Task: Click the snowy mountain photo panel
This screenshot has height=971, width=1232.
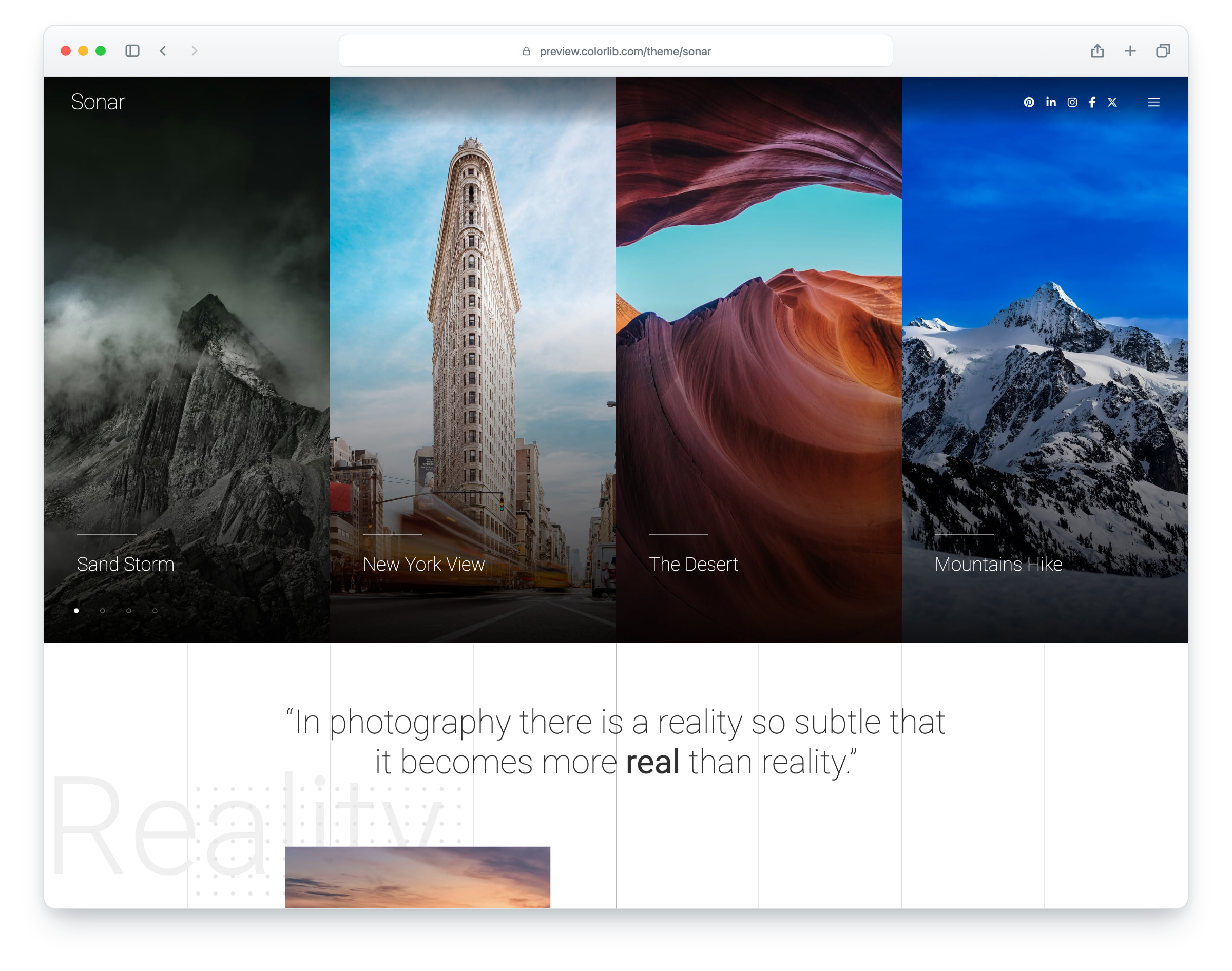Action: pyautogui.click(x=1045, y=360)
